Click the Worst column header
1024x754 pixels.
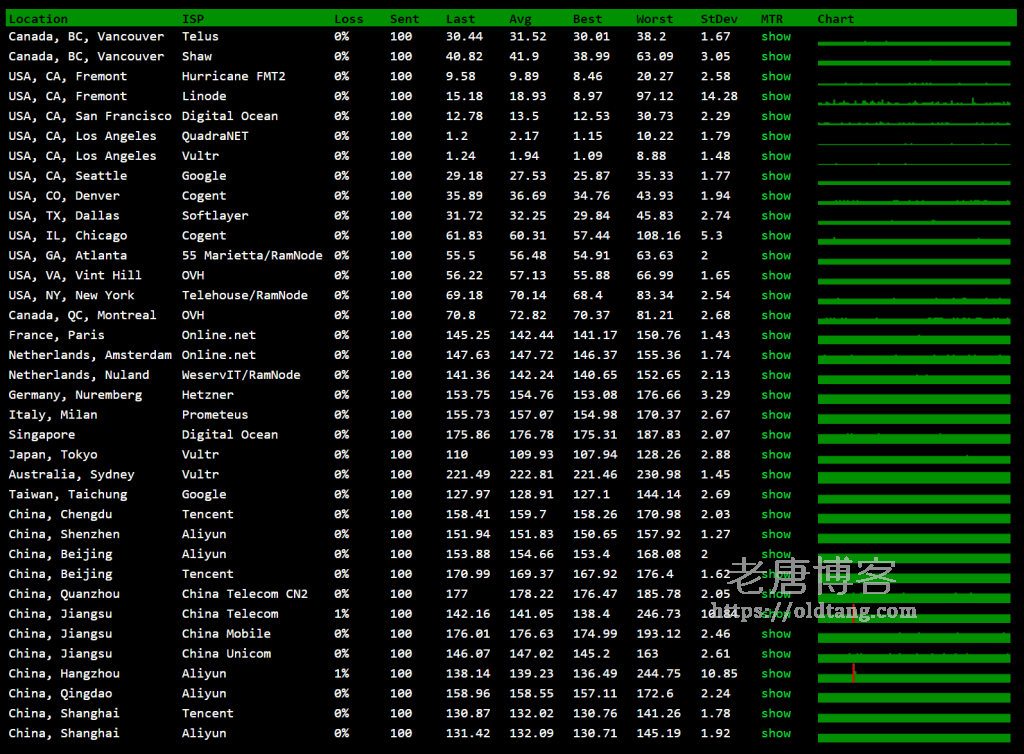tap(654, 19)
